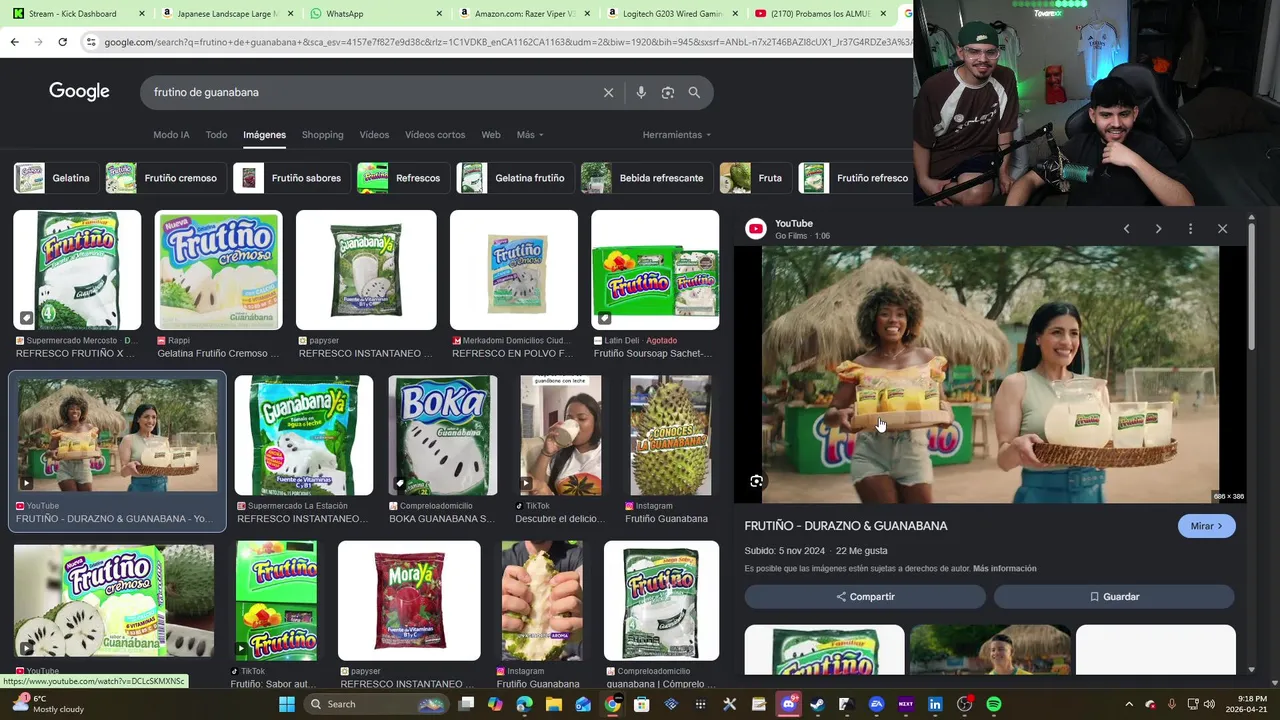The width and height of the screenshot is (1280, 720).
Task: Open Spotify from the taskbar
Action: click(x=994, y=704)
